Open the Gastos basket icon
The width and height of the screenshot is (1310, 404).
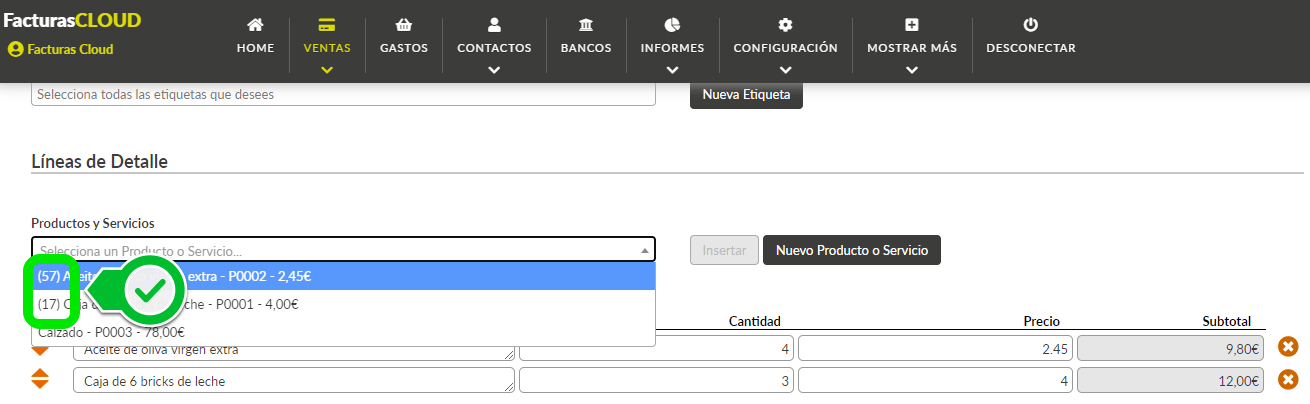click(x=403, y=25)
